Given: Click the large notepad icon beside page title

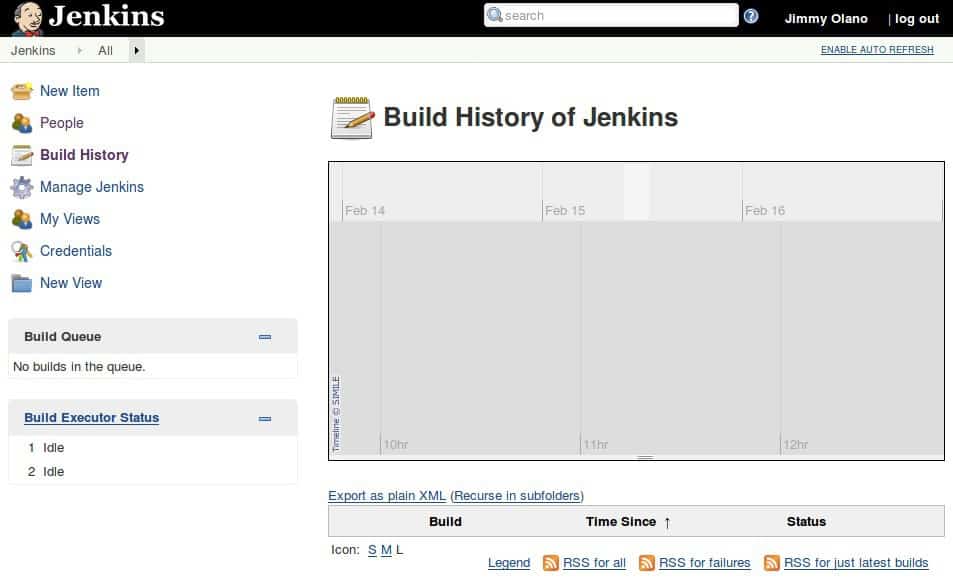Looking at the screenshot, I should coord(352,117).
